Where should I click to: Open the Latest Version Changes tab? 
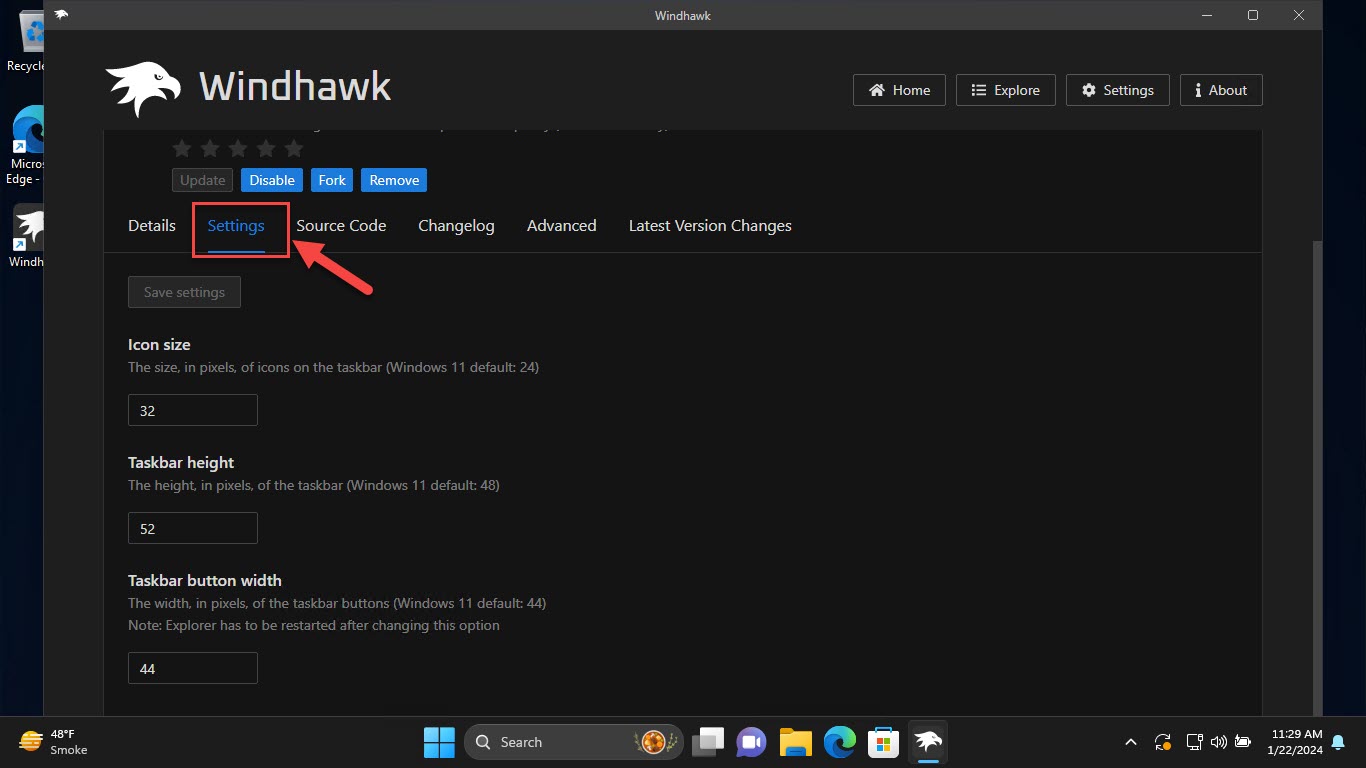[710, 226]
